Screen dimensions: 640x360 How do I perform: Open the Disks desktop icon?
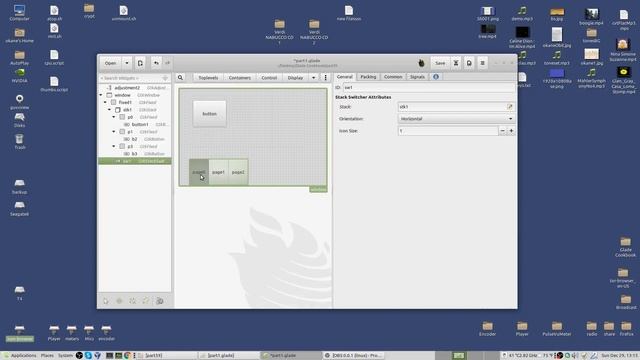point(20,120)
